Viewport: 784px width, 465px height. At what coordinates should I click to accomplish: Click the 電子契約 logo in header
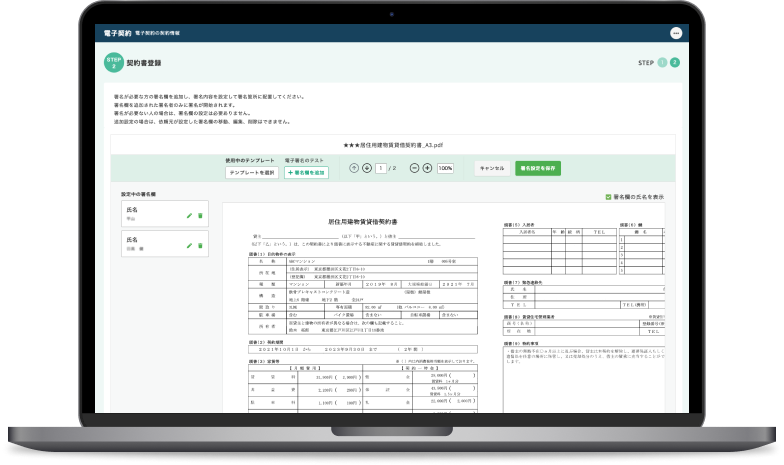117,34
